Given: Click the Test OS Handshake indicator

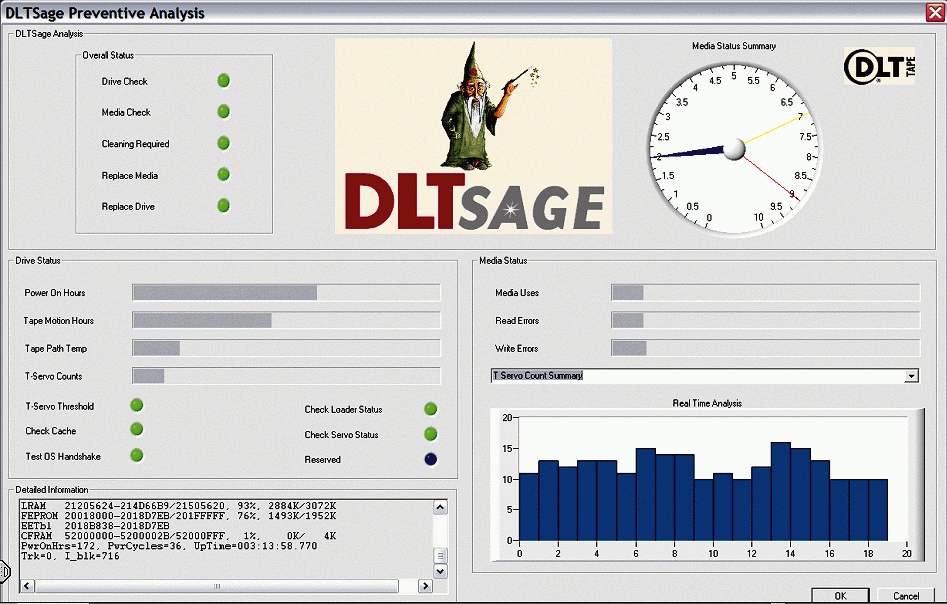Looking at the screenshot, I should coord(137,455).
